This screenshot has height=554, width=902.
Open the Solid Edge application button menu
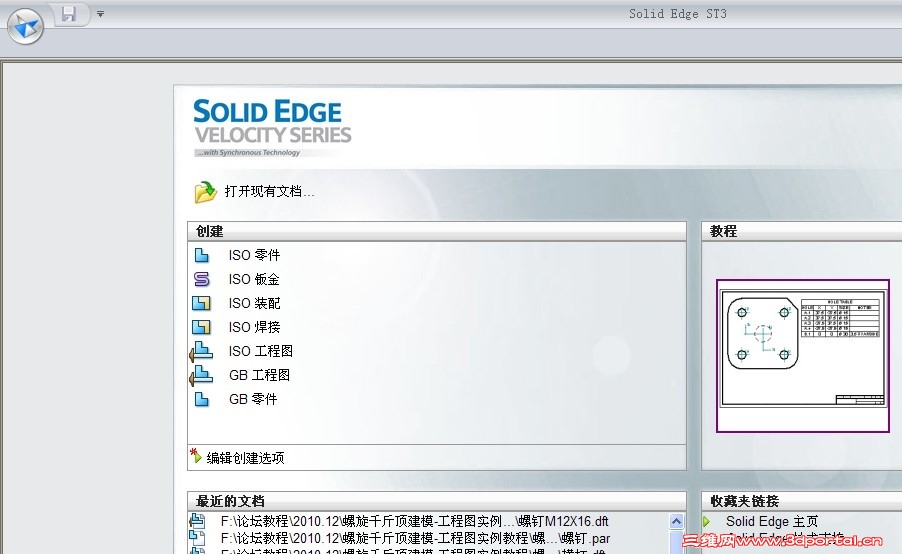coord(25,26)
